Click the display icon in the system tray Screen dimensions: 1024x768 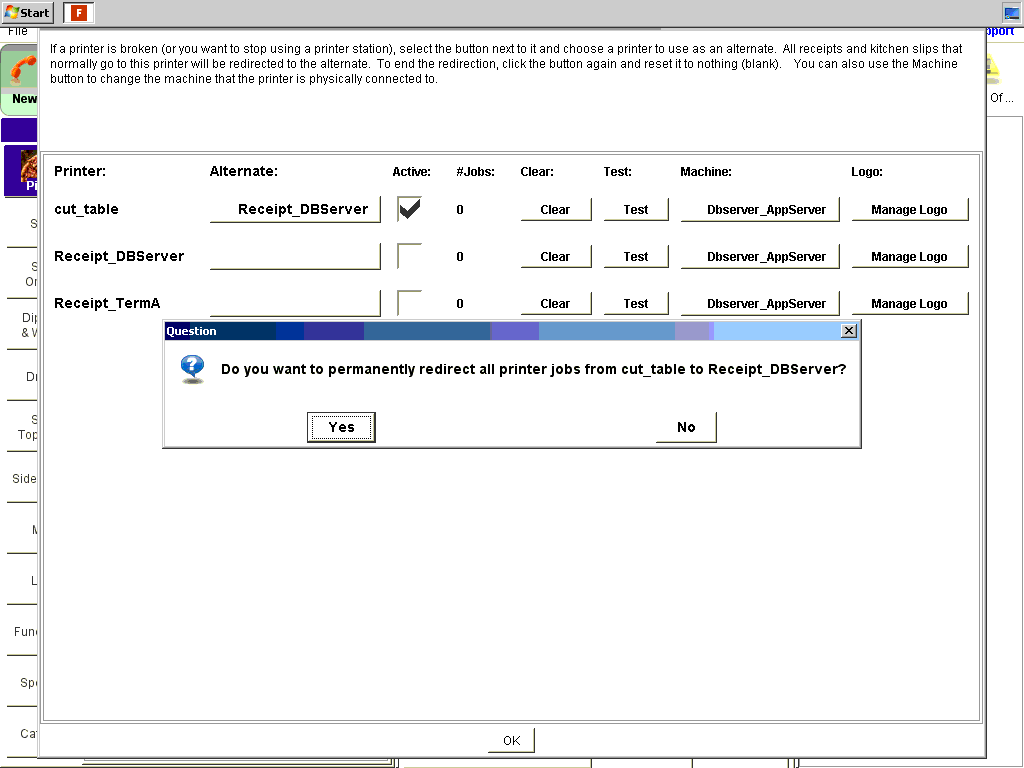pyautogui.click(x=1010, y=12)
